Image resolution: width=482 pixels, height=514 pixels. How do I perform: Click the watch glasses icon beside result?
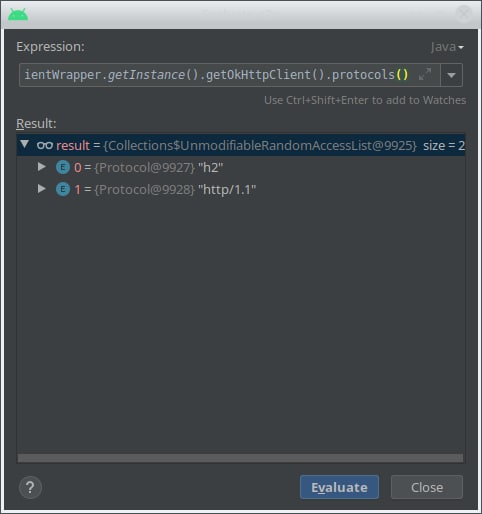(45, 145)
